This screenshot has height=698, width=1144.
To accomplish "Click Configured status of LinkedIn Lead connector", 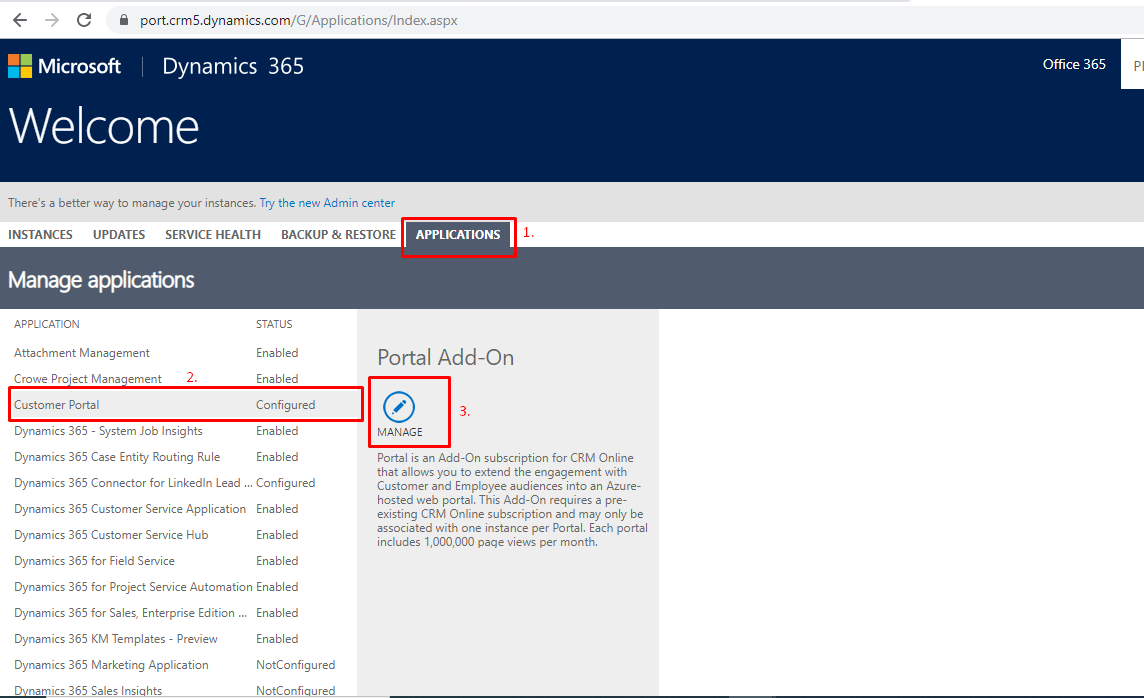I will 285,483.
